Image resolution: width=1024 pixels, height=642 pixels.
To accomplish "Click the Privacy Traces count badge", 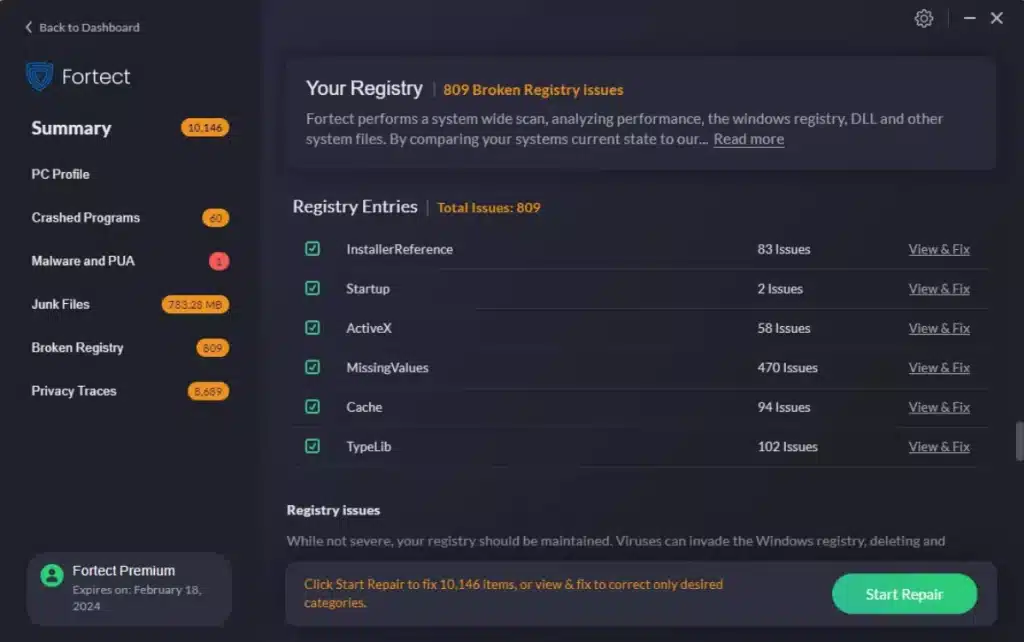I will point(208,391).
